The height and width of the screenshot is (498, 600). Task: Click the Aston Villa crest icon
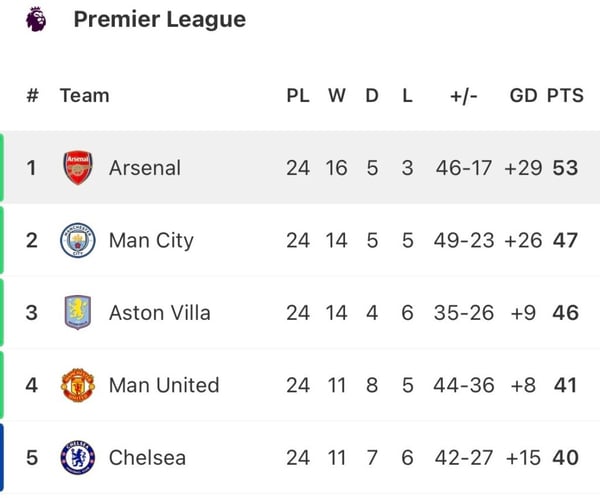[77, 312]
